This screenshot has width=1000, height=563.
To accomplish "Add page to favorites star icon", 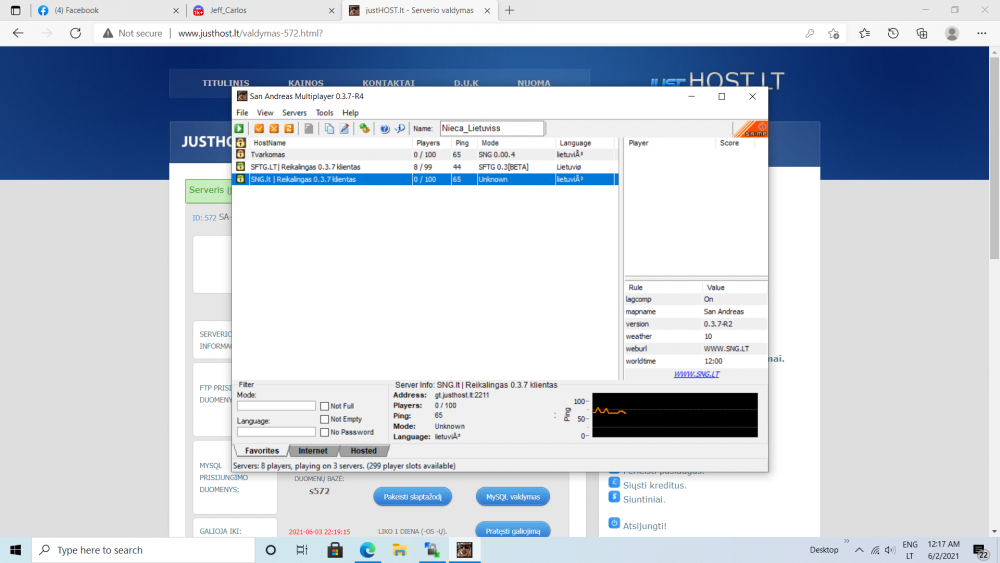I will [834, 33].
